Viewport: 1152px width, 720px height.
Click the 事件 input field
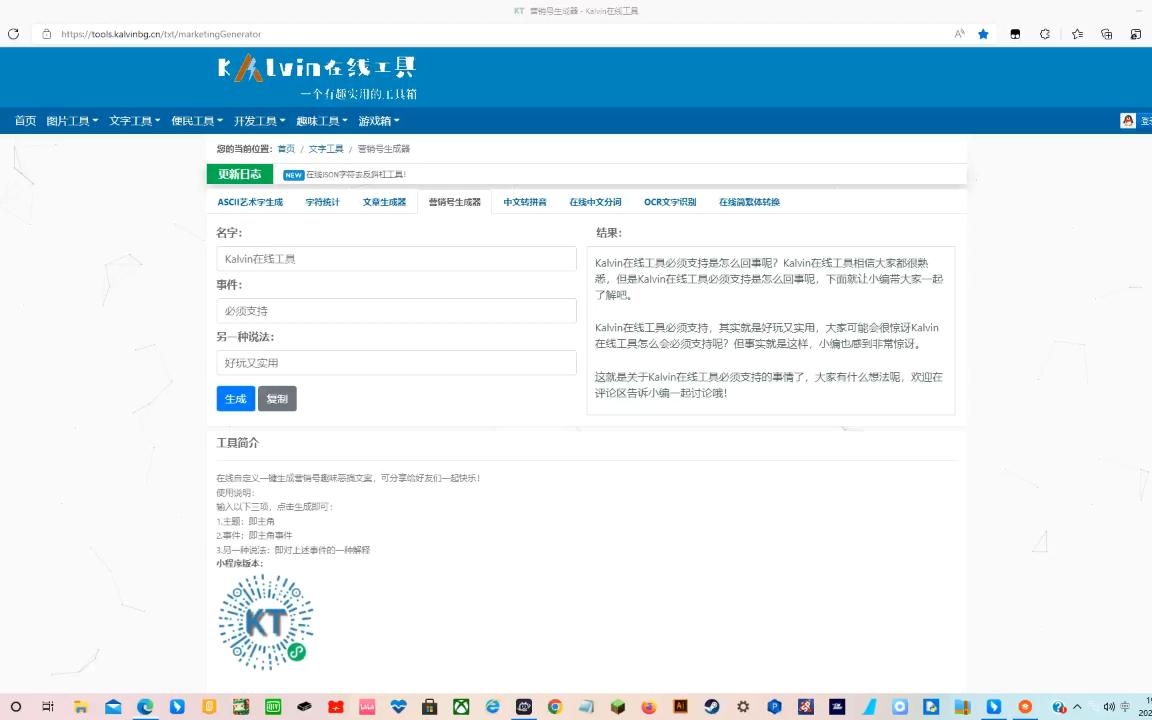point(397,311)
